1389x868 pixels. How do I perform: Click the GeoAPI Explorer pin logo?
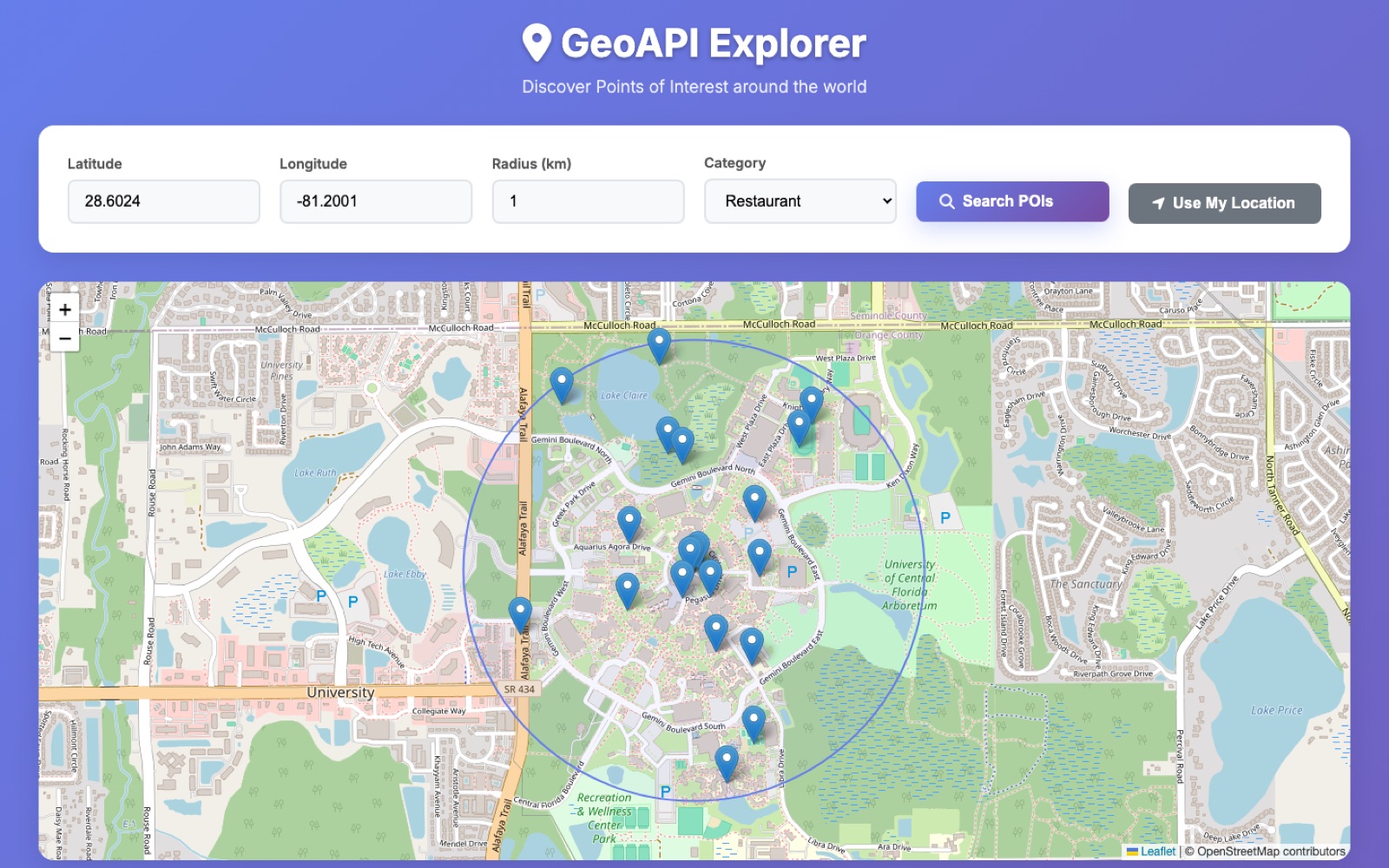[x=537, y=43]
